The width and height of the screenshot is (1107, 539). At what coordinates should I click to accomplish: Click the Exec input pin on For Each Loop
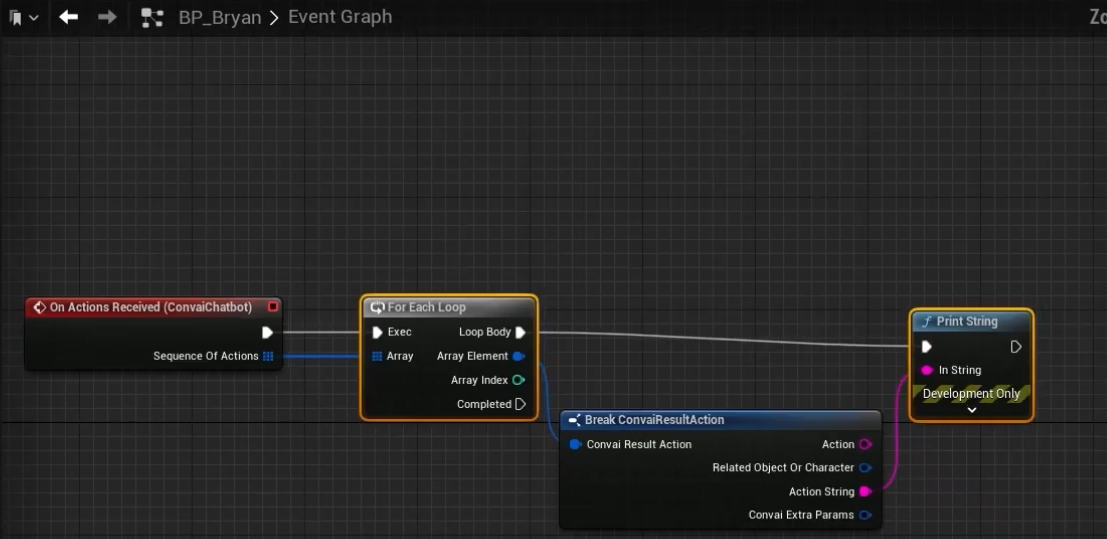pos(377,332)
